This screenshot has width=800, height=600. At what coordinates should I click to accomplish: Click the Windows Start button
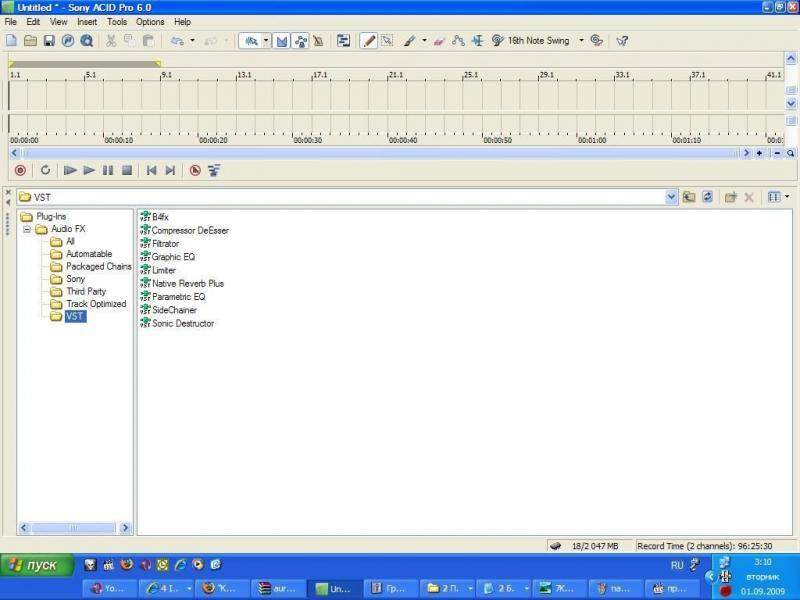[37, 565]
